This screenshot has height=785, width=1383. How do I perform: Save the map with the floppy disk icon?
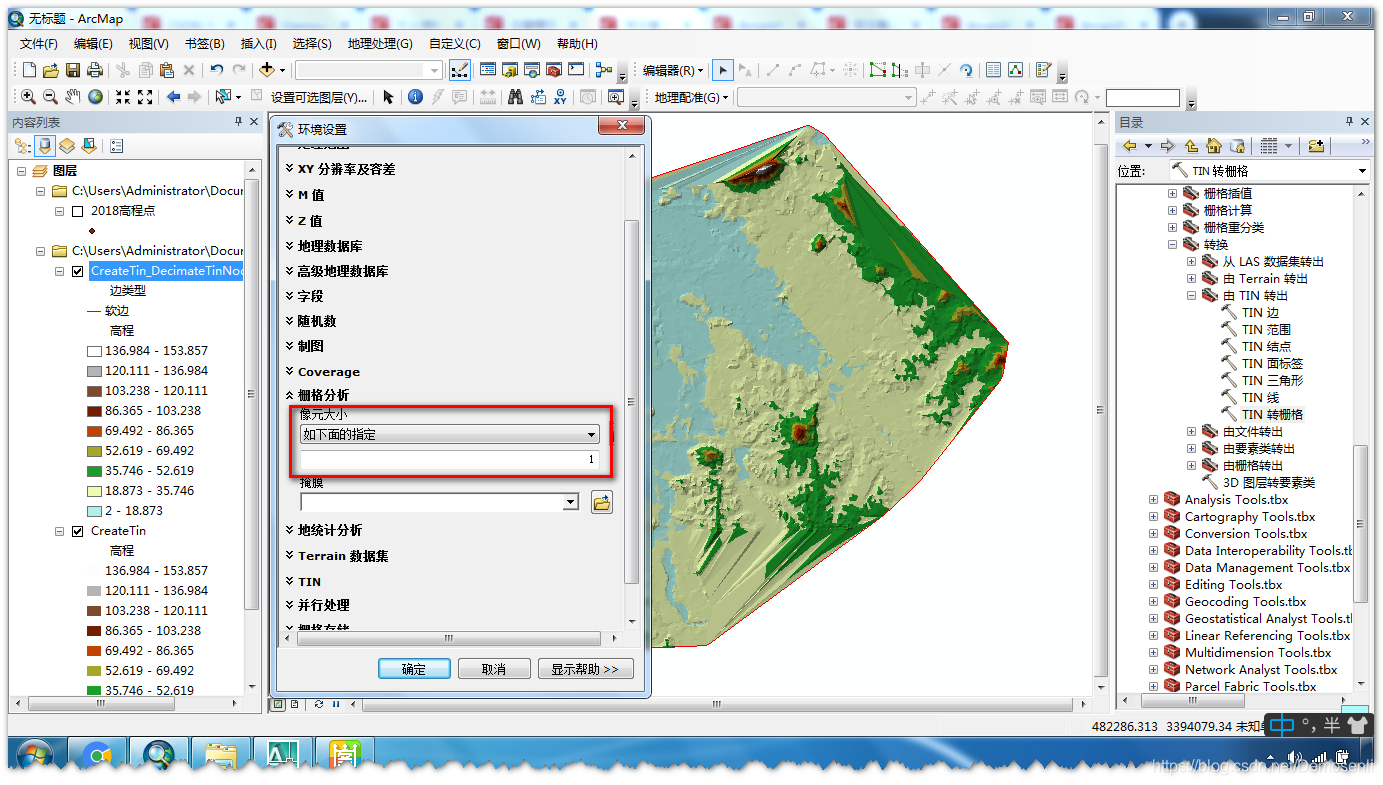pyautogui.click(x=73, y=70)
